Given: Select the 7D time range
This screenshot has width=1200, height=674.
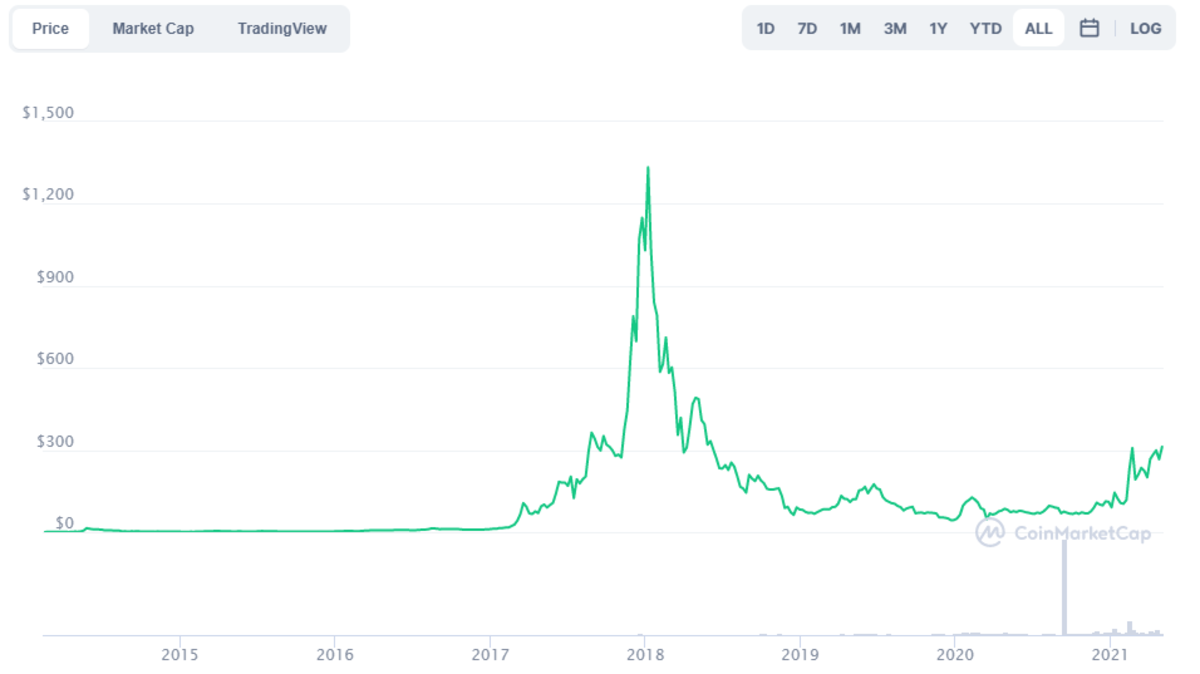Looking at the screenshot, I should tap(807, 28).
